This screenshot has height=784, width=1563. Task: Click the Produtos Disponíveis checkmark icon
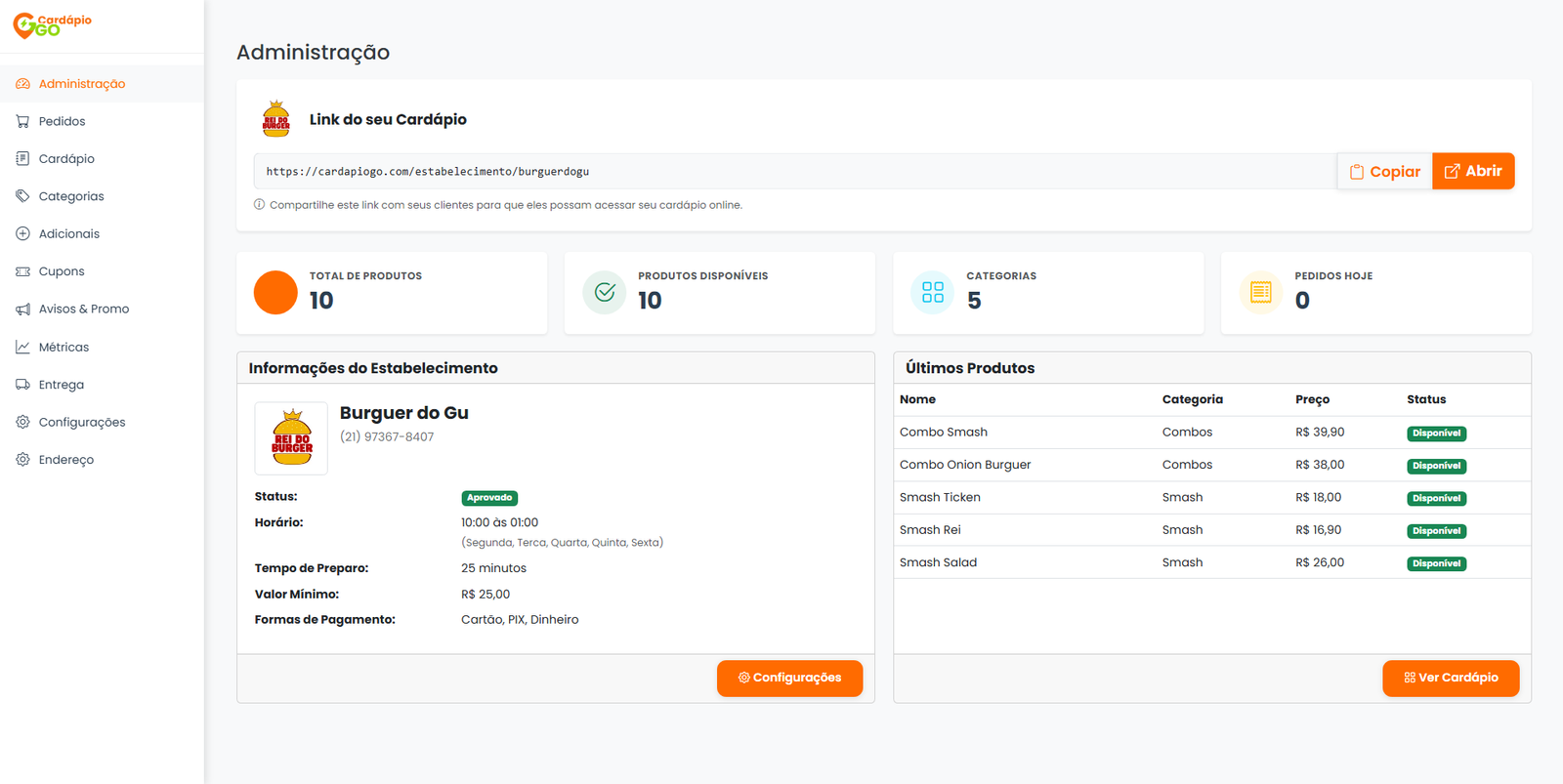coord(605,292)
